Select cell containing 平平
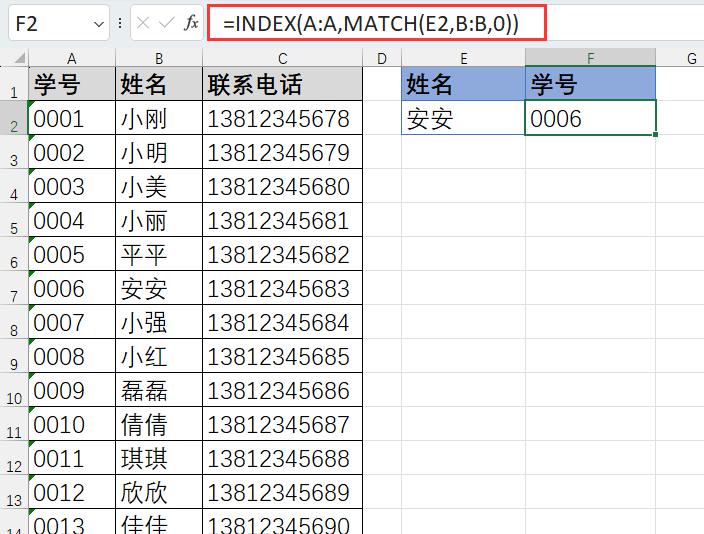 tap(159, 254)
